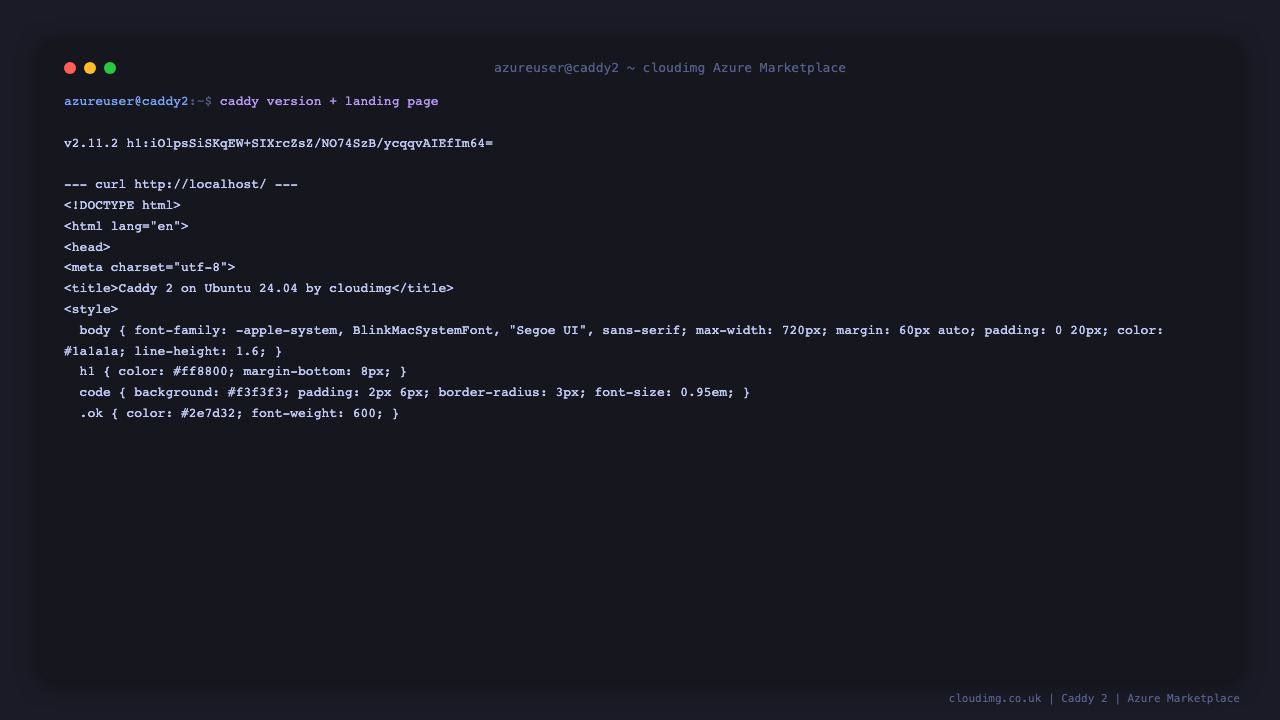Click the body font-family CSS rule line
This screenshot has width=1280, height=720.
click(622, 331)
